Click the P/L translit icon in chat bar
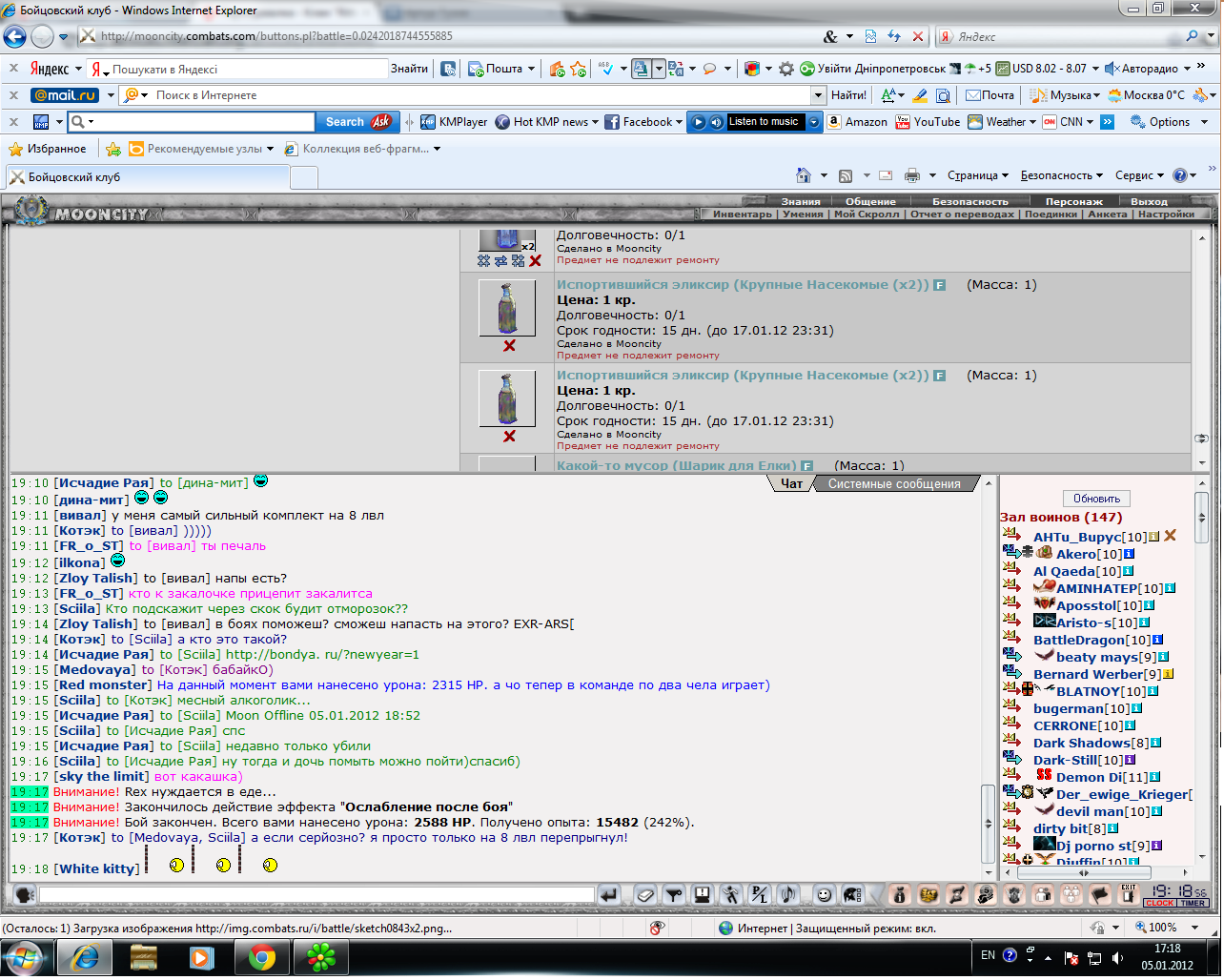 click(x=760, y=895)
